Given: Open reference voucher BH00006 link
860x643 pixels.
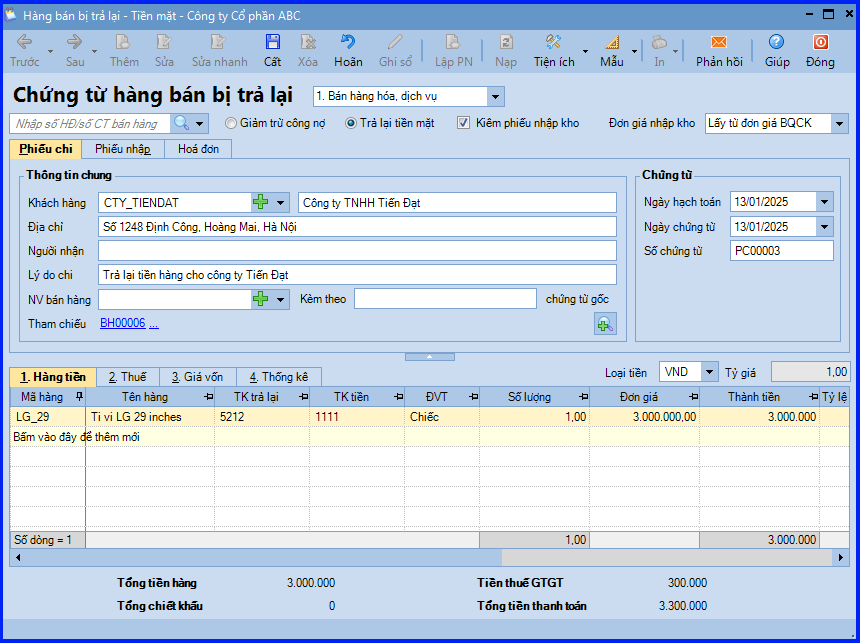Looking at the screenshot, I should (x=123, y=323).
